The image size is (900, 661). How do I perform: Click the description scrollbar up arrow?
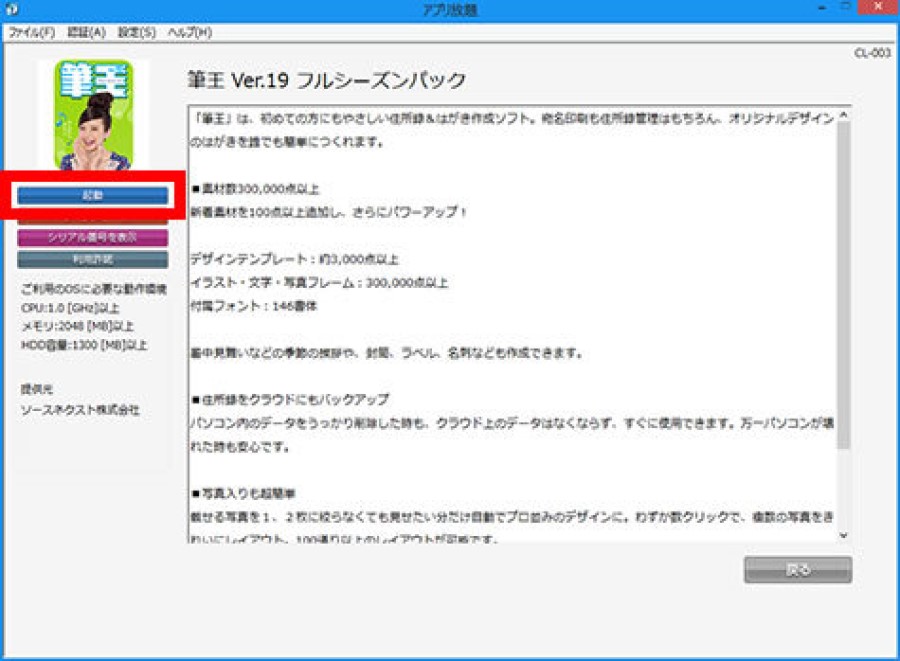(843, 115)
